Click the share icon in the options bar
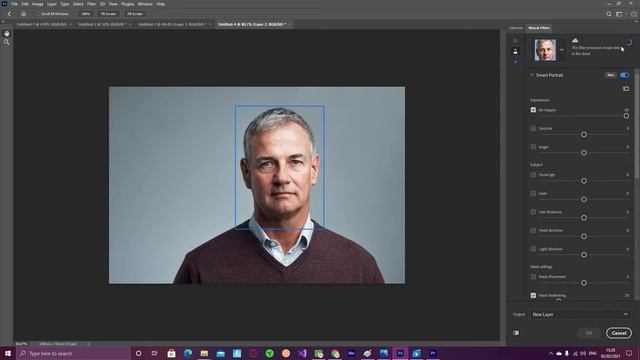The height and width of the screenshot is (360, 640). click(634, 14)
